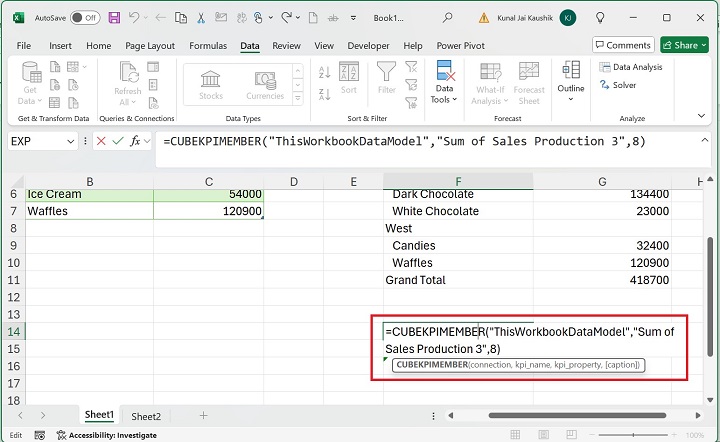This screenshot has width=720, height=442.
Task: Toggle the AutoSave switch
Action: [85, 18]
